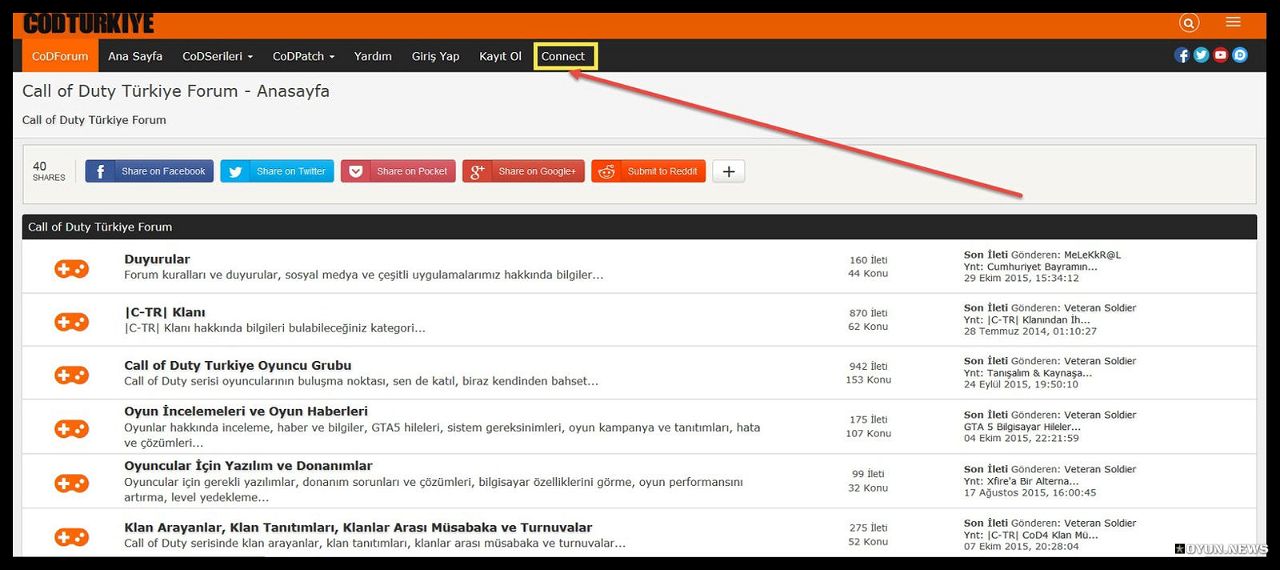Click Share on Google+ button
Viewport: 1280px width, 570px height.
pos(523,171)
